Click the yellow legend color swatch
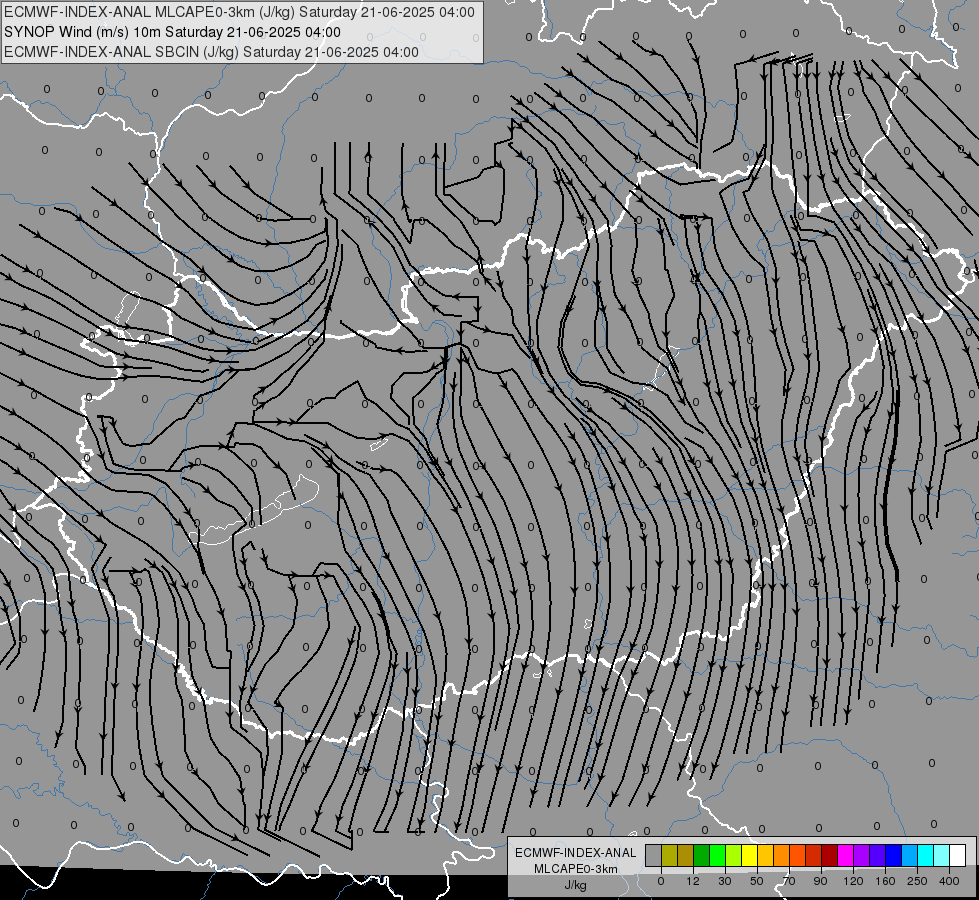 click(749, 855)
